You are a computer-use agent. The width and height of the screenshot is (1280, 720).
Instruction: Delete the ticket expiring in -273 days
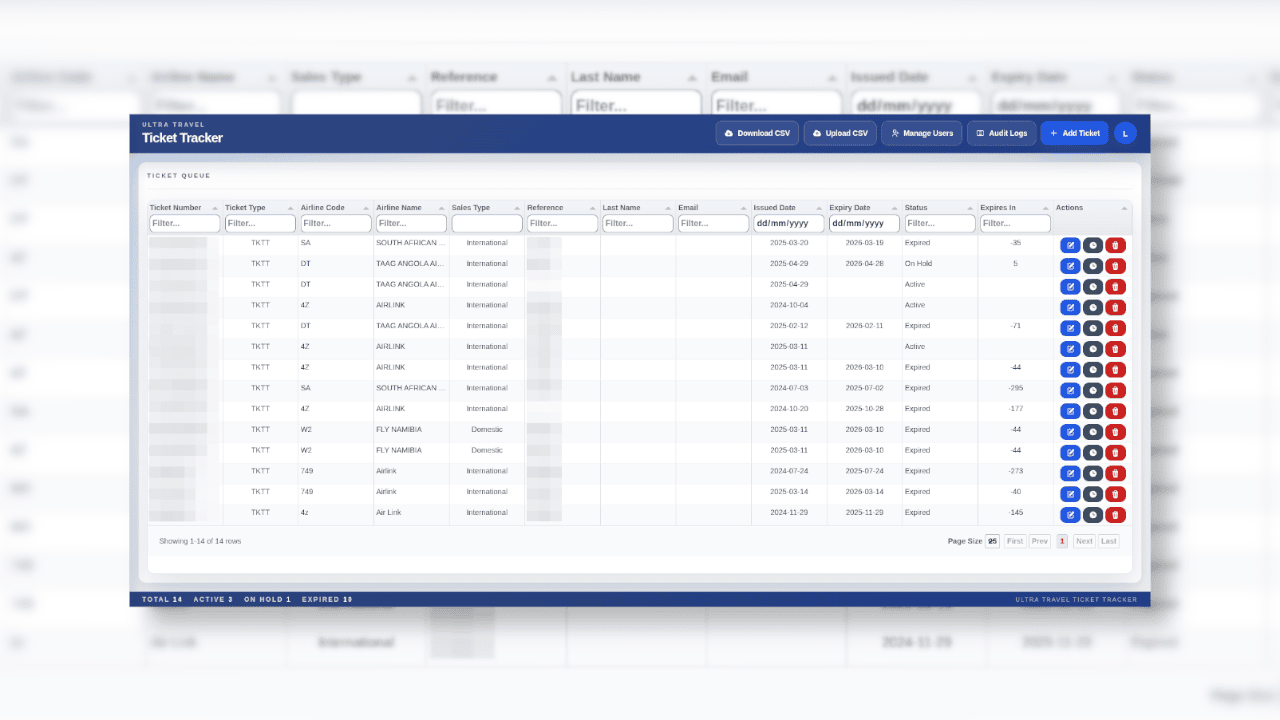point(1116,473)
